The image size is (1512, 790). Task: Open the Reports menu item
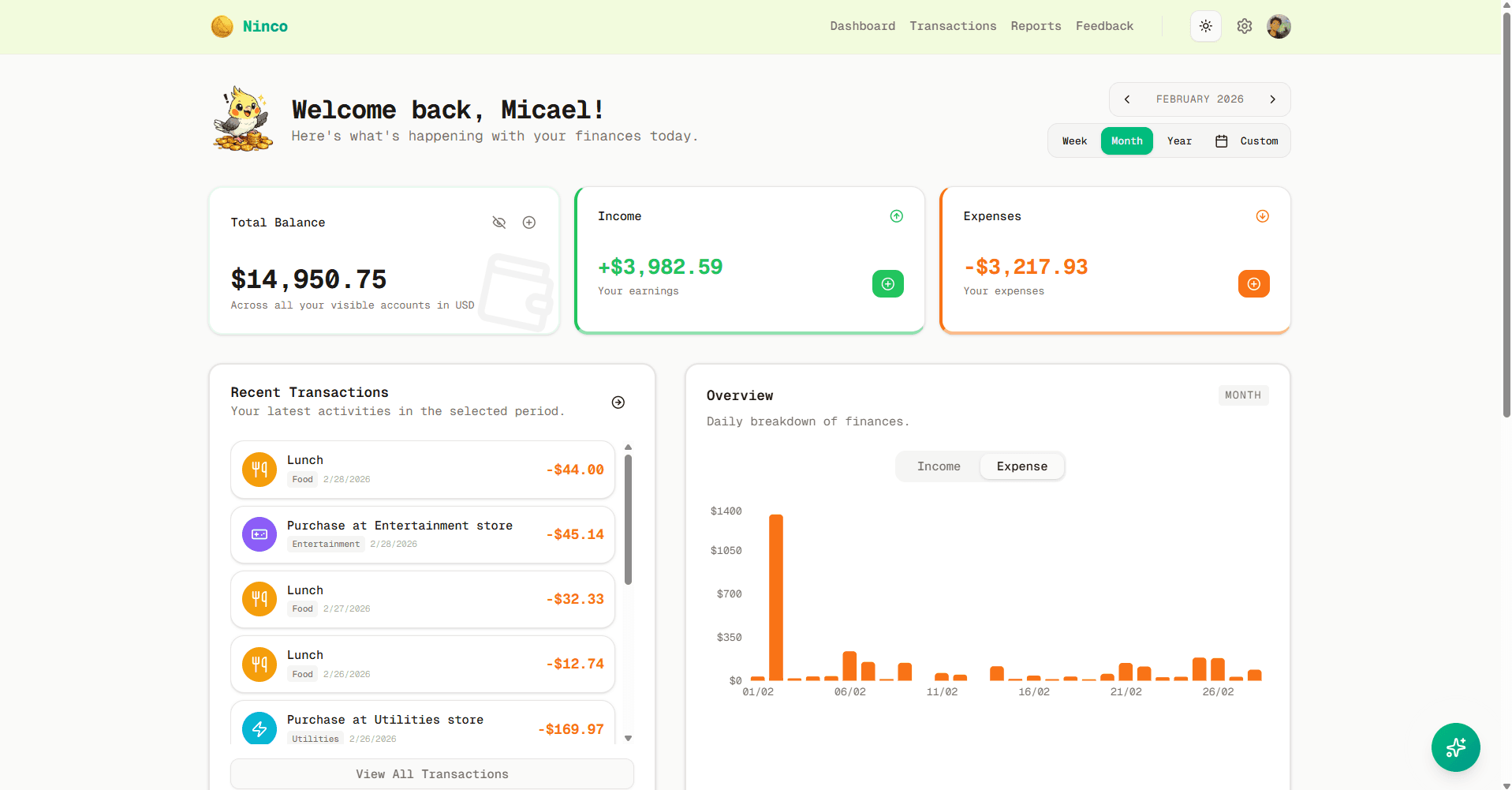[x=1035, y=26]
